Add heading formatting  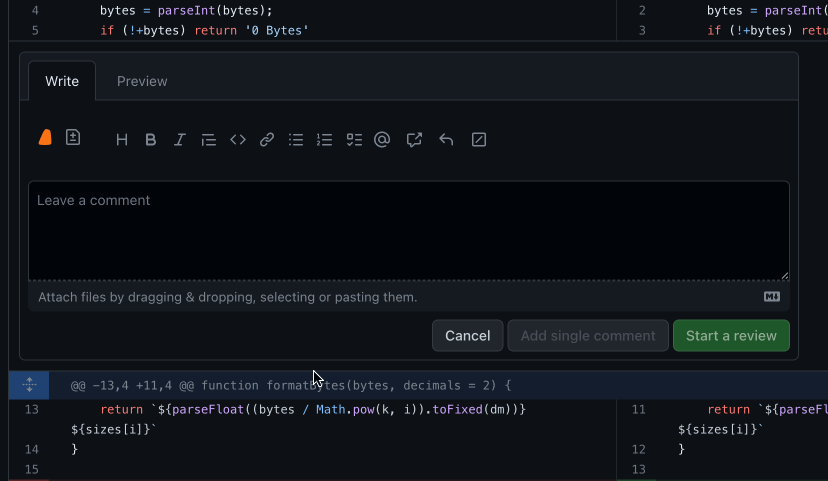click(x=122, y=140)
